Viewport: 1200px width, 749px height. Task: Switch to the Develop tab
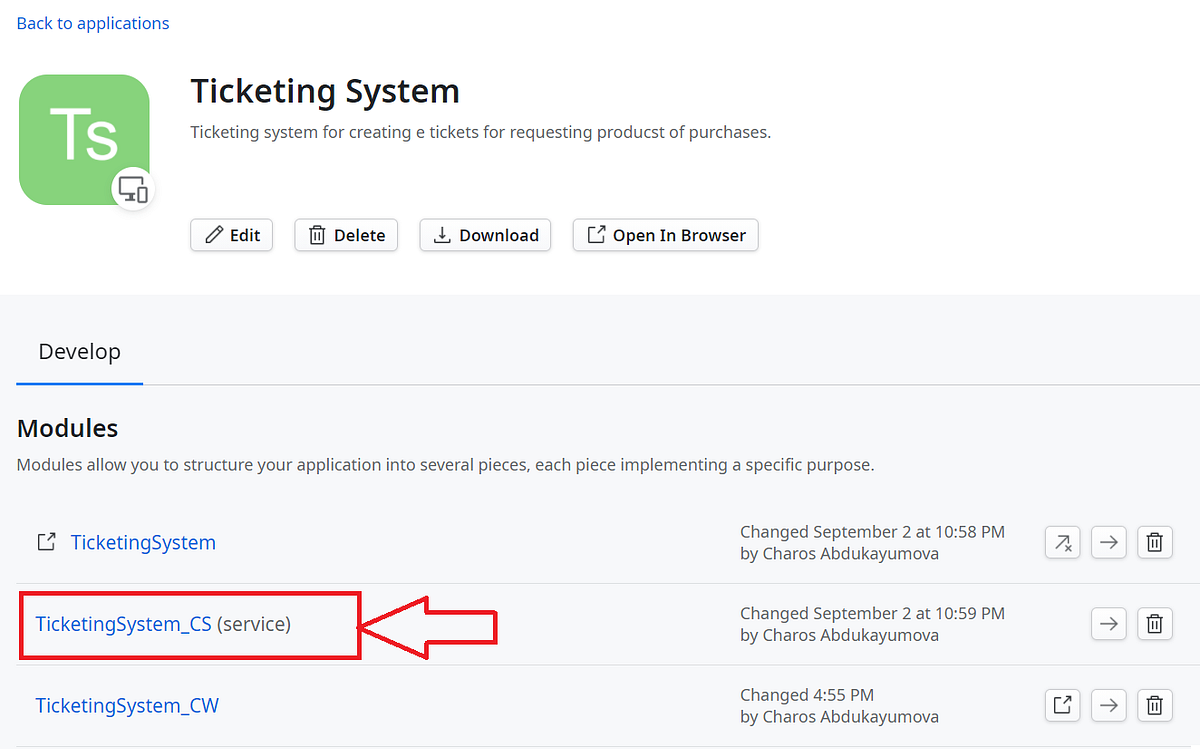click(x=79, y=352)
